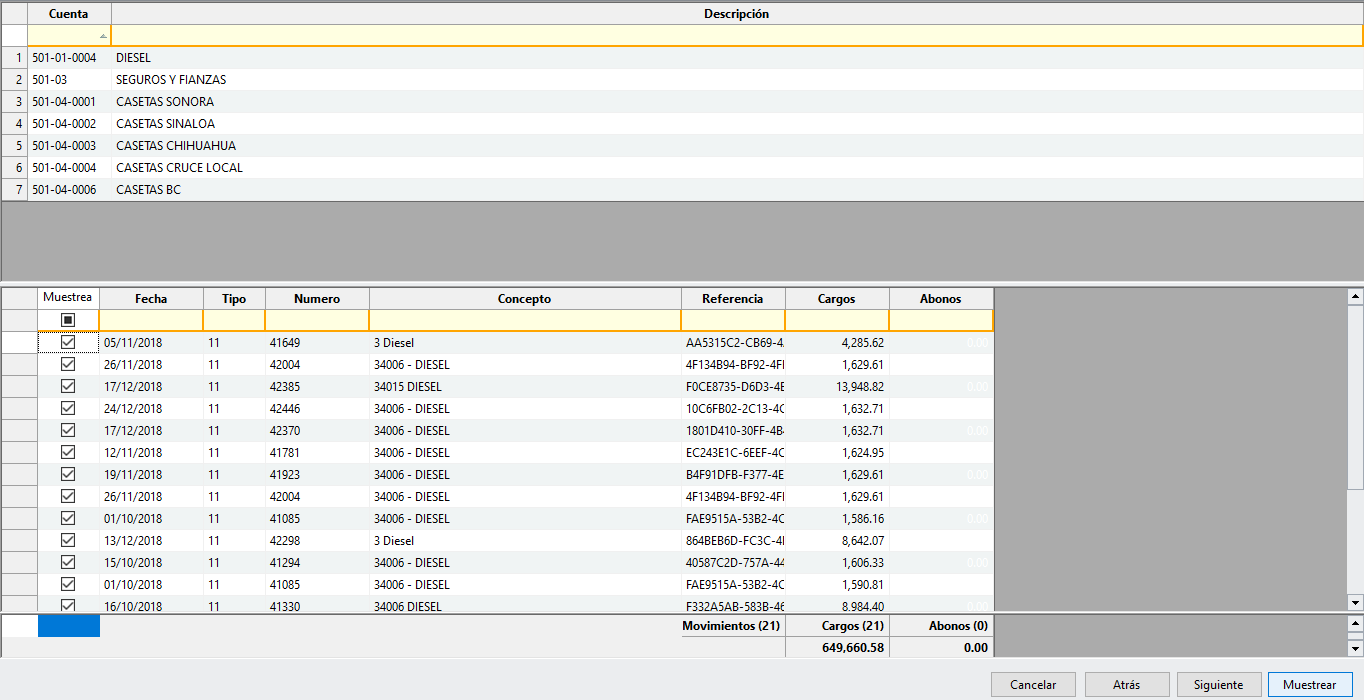Click the Descripción column header
Screen dimensions: 1364x700
point(736,14)
